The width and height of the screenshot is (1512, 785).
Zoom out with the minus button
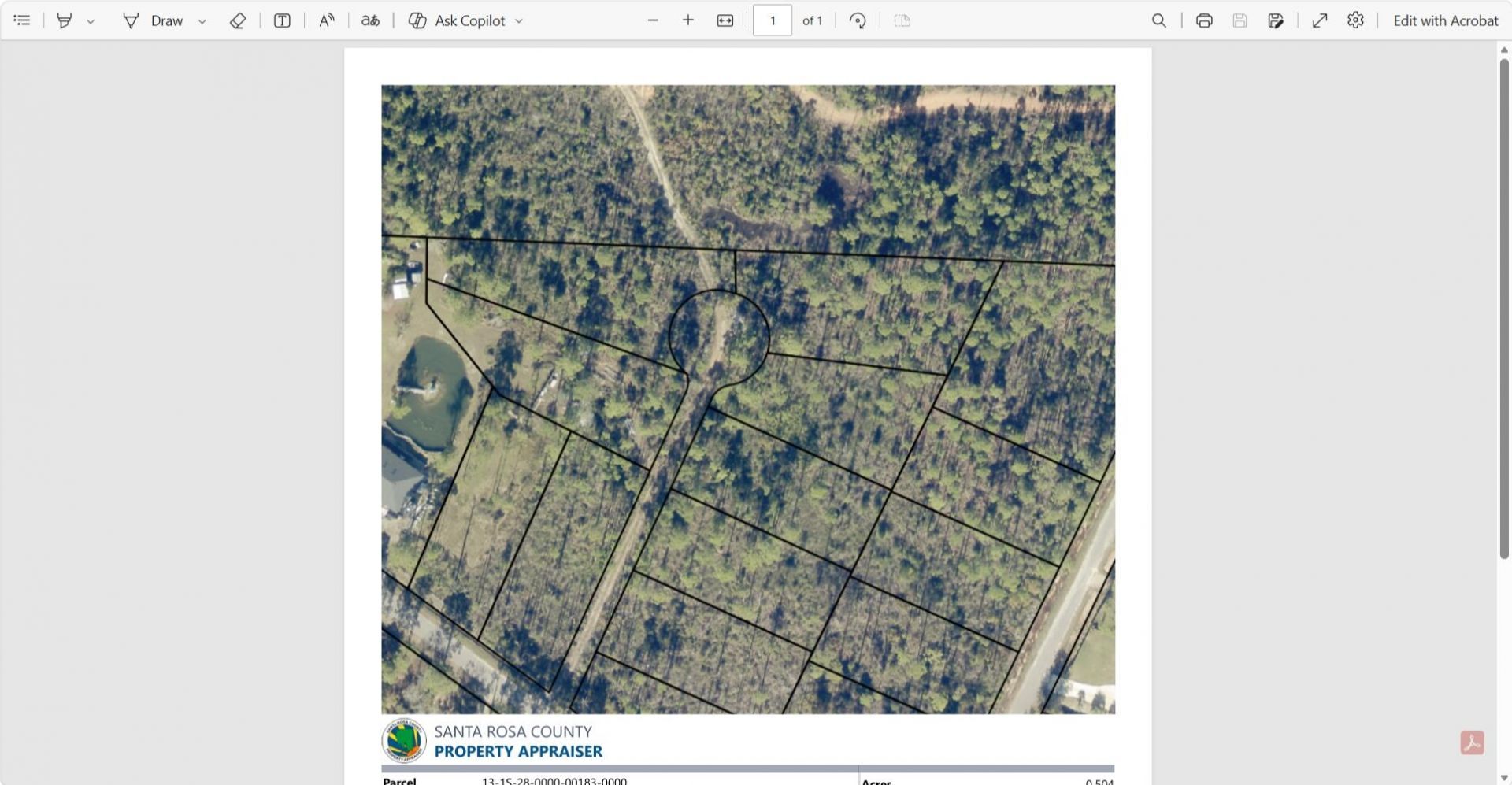(653, 20)
